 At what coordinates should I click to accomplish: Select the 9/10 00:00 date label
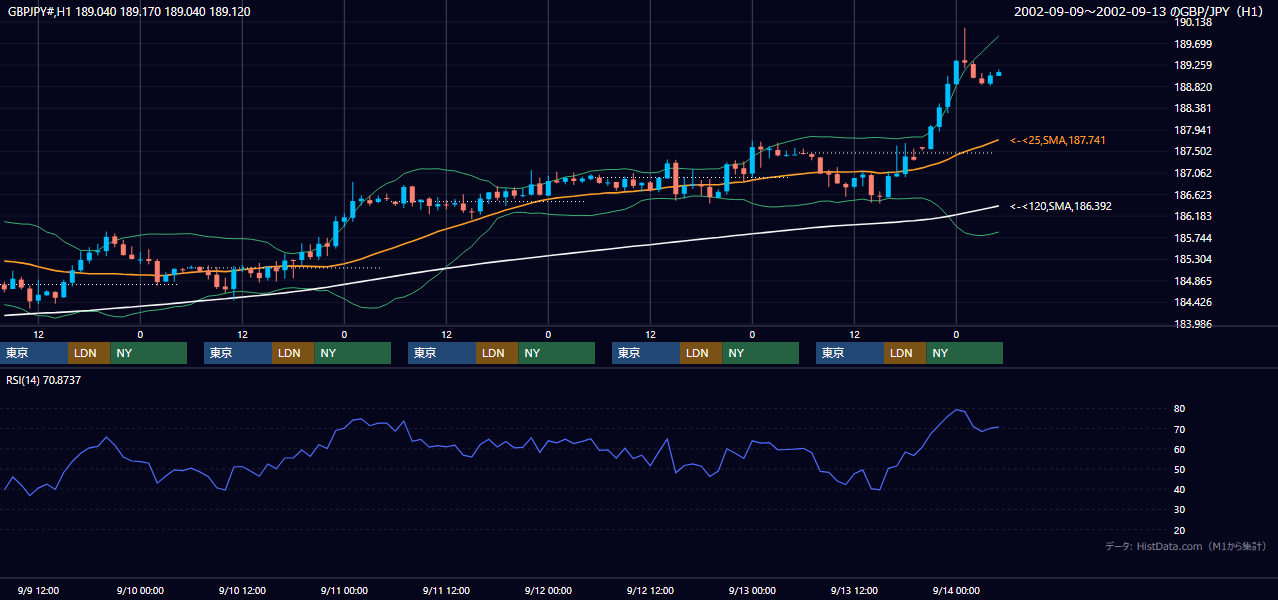pyautogui.click(x=141, y=591)
